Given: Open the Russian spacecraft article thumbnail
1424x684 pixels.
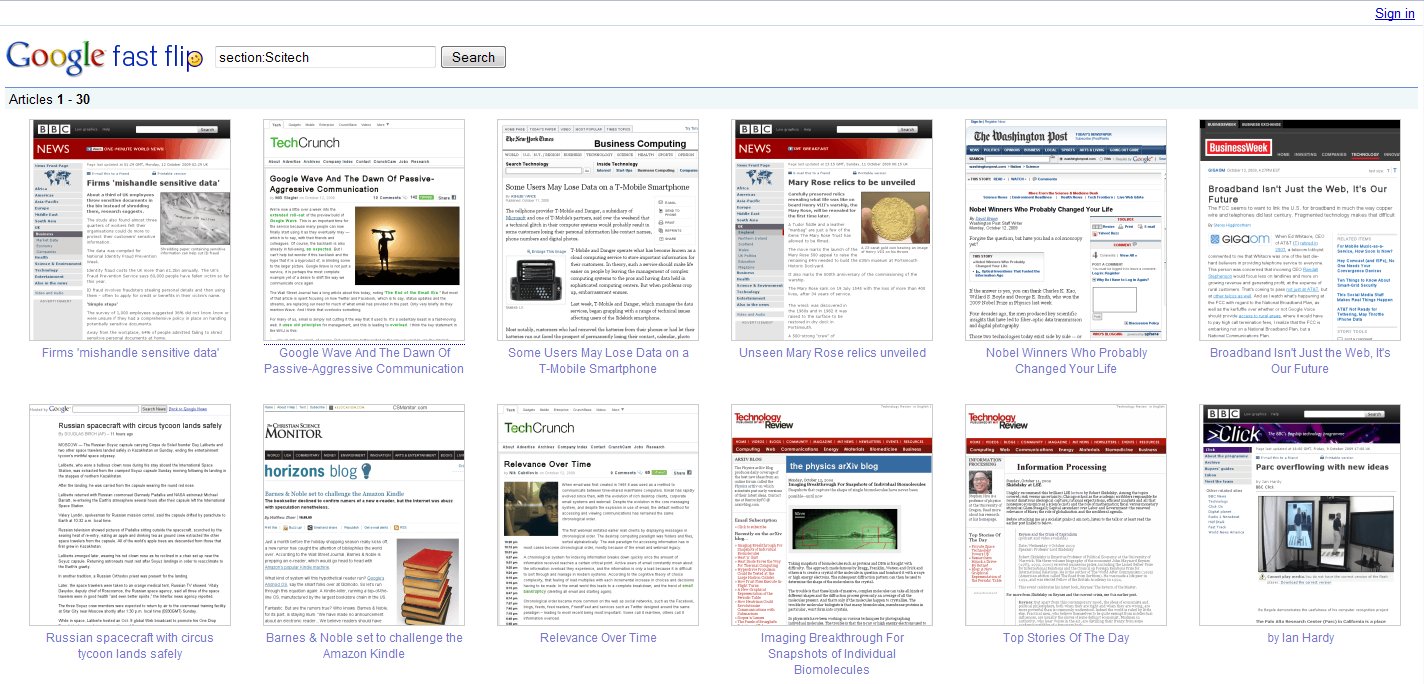Looking at the screenshot, I should point(130,515).
